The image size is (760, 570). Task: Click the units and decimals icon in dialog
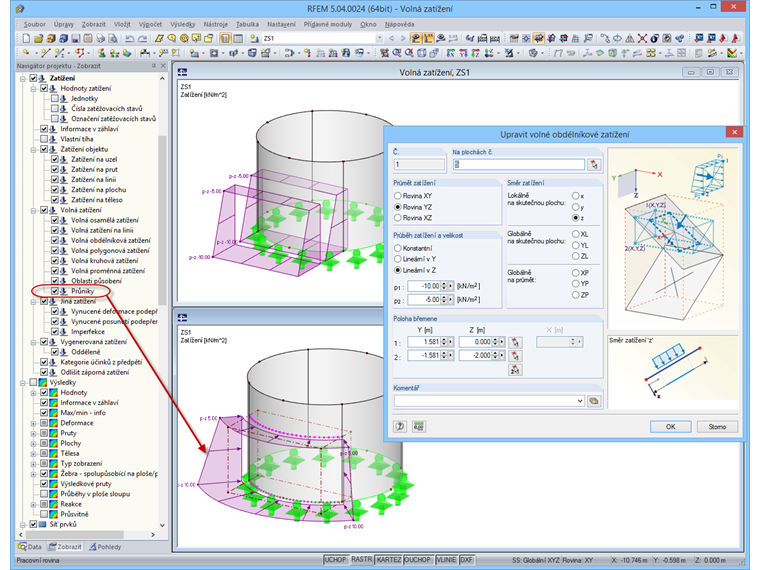tap(419, 427)
